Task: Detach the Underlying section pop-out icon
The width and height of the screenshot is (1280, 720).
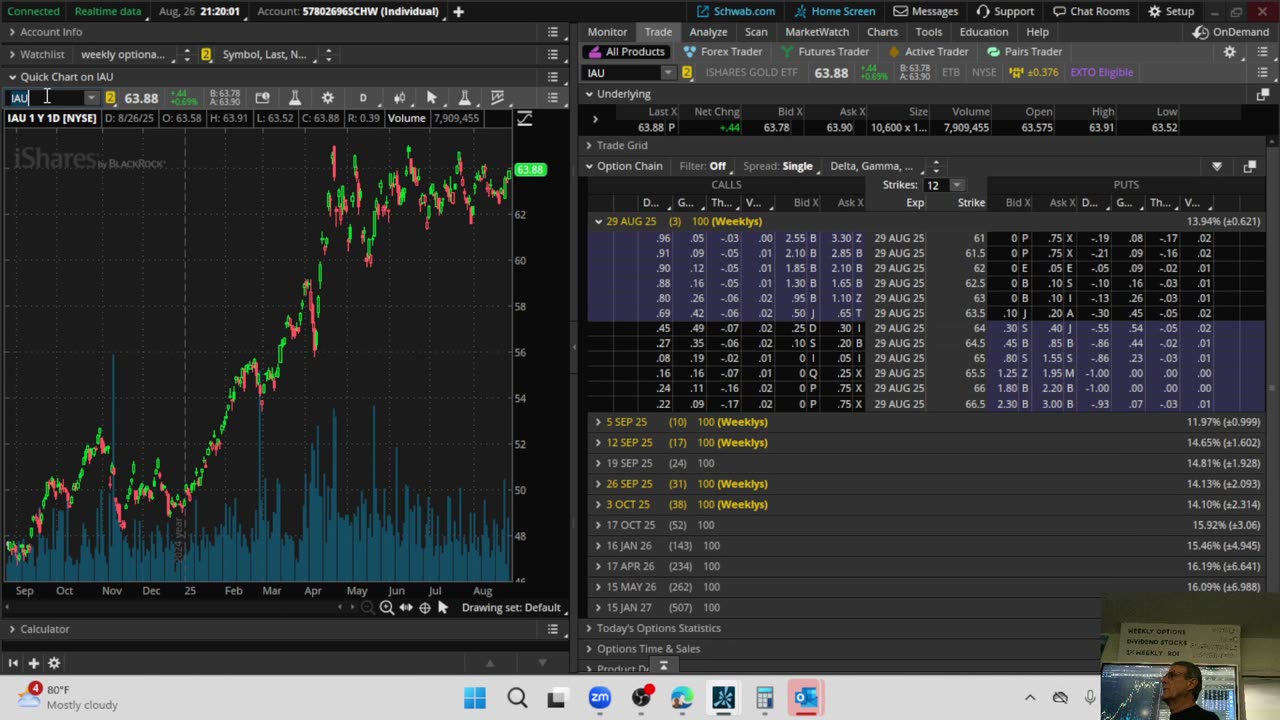Action: (x=1262, y=94)
